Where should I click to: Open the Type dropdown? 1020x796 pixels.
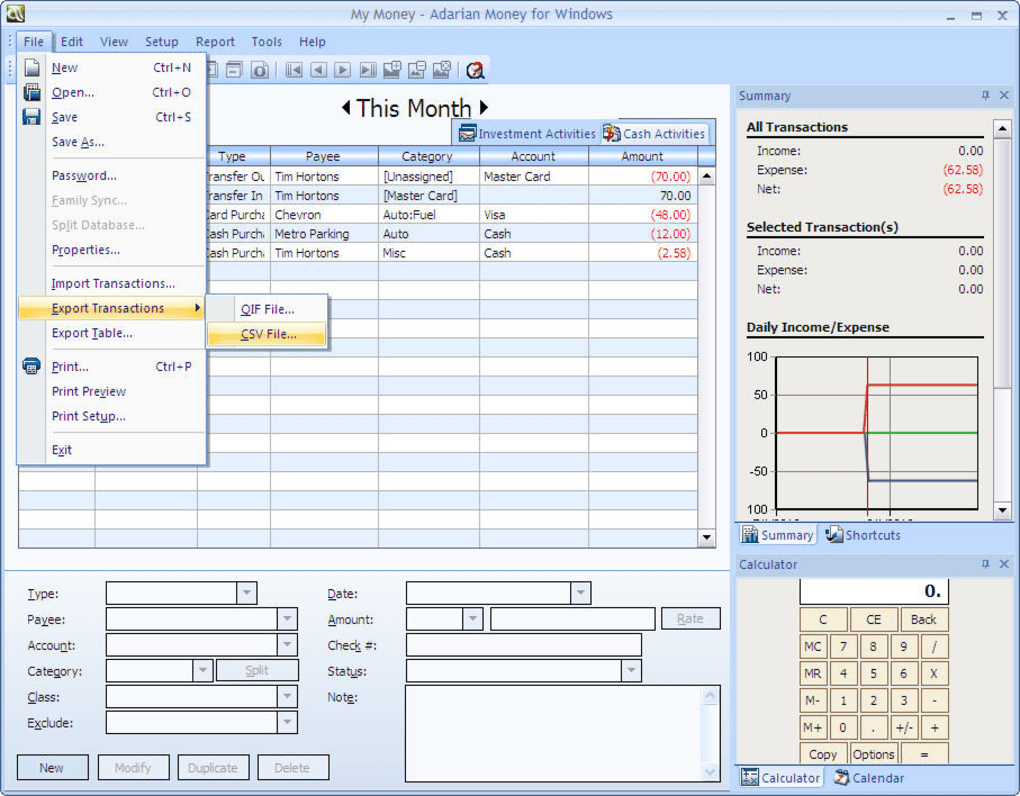(246, 593)
